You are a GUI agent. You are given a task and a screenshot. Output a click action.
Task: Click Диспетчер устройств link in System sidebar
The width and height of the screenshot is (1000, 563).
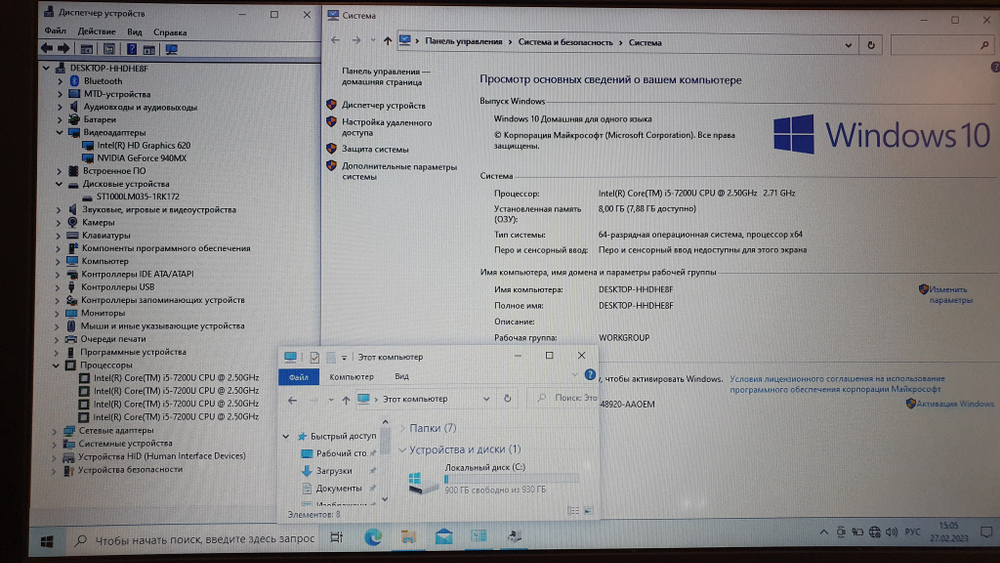tap(383, 105)
